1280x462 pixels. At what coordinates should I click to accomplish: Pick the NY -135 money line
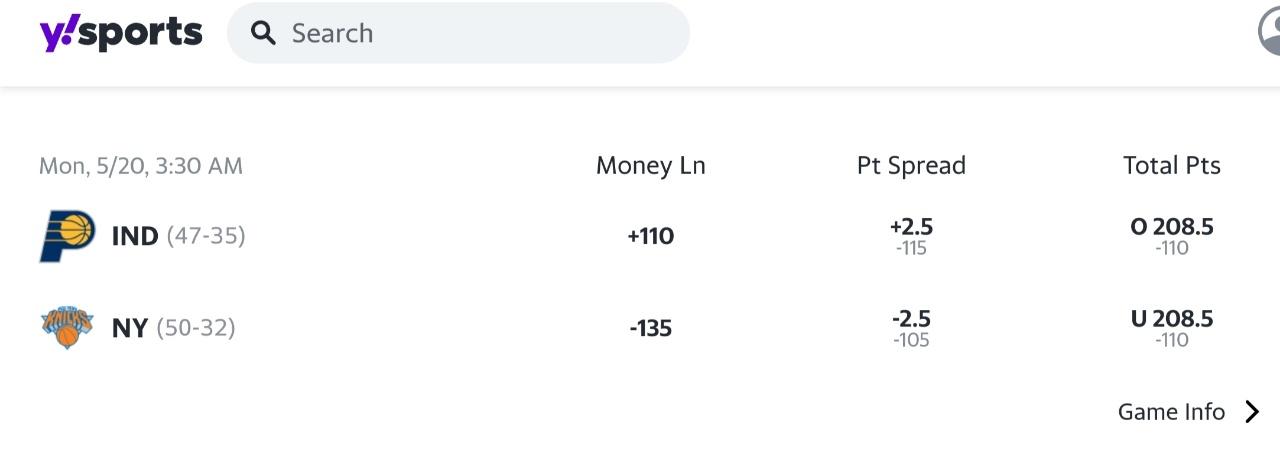click(651, 328)
